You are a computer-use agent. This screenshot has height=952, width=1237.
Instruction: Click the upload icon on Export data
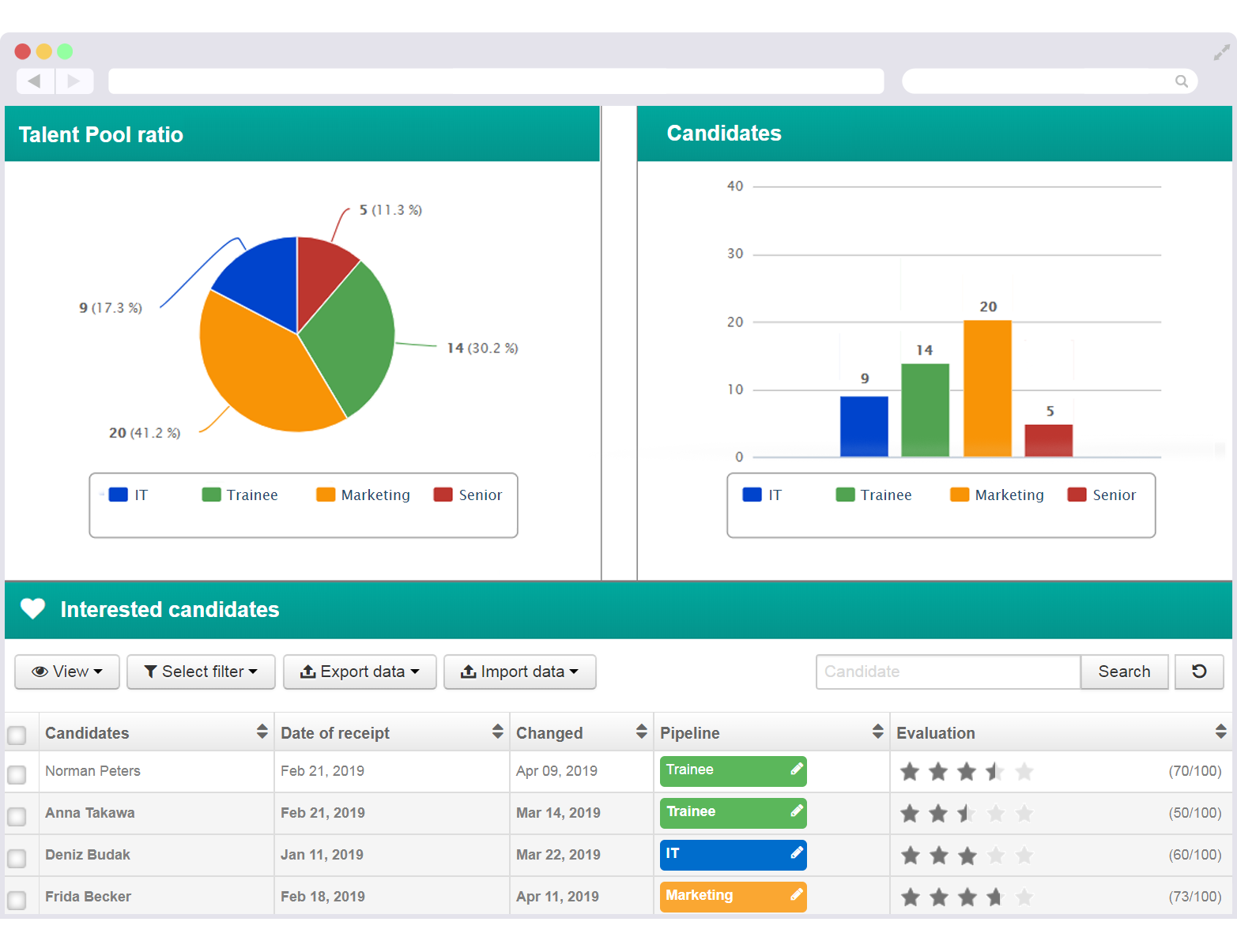(x=308, y=672)
